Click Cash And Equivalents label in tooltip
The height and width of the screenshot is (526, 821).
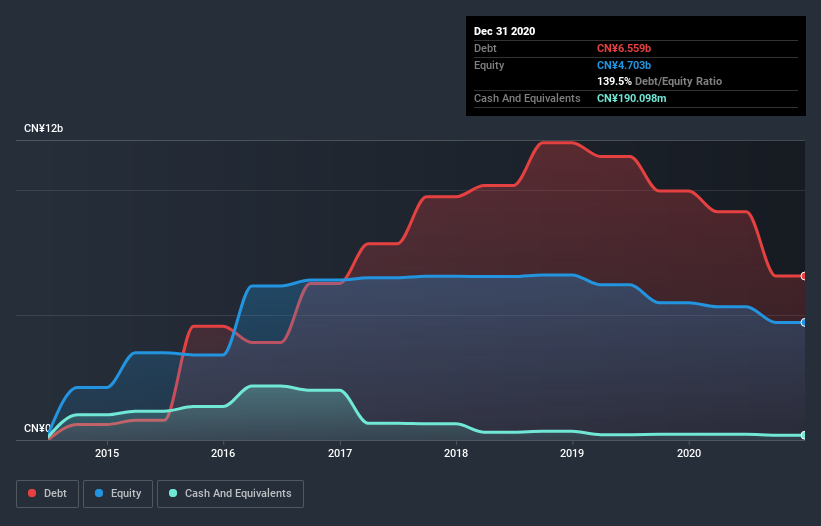click(527, 98)
